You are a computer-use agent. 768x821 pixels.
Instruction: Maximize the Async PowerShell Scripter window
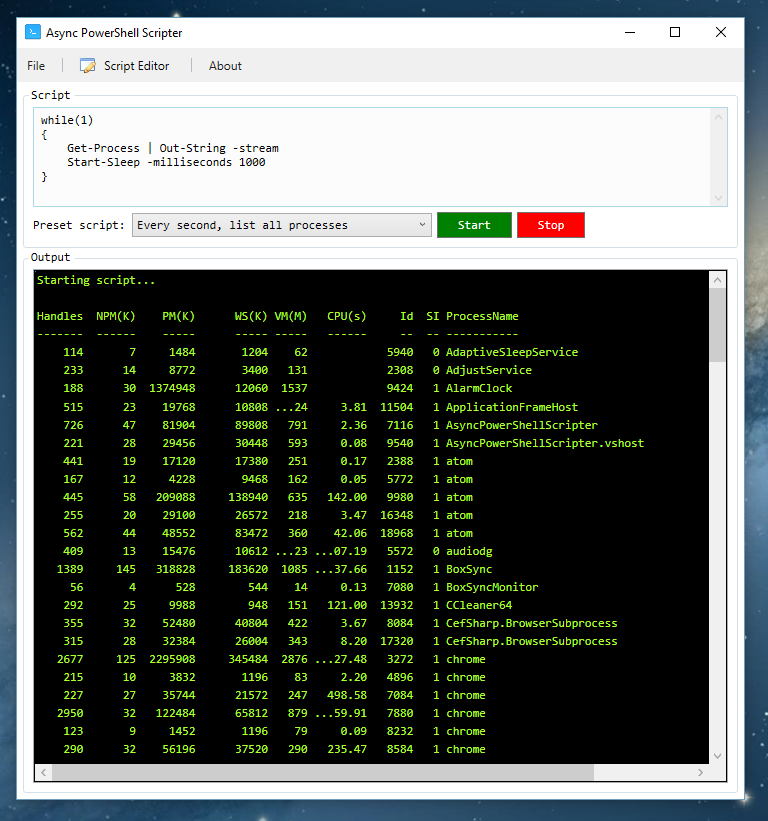[675, 32]
